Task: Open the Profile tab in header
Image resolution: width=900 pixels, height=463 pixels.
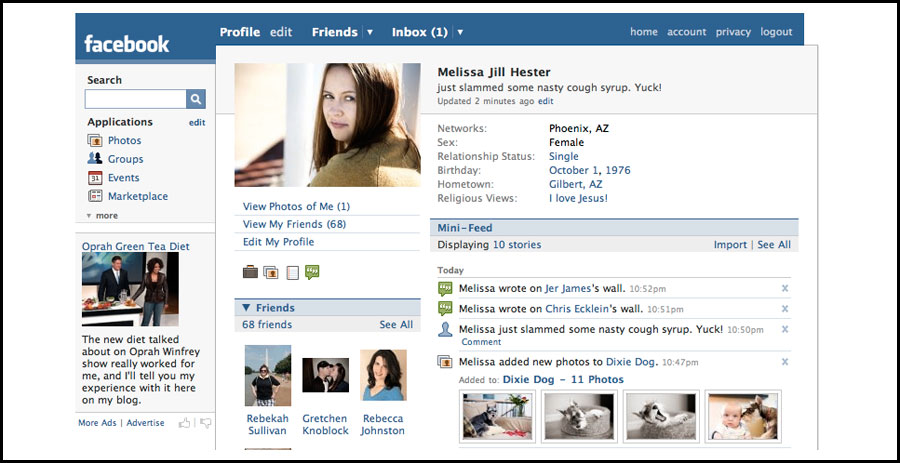Action: coord(240,32)
